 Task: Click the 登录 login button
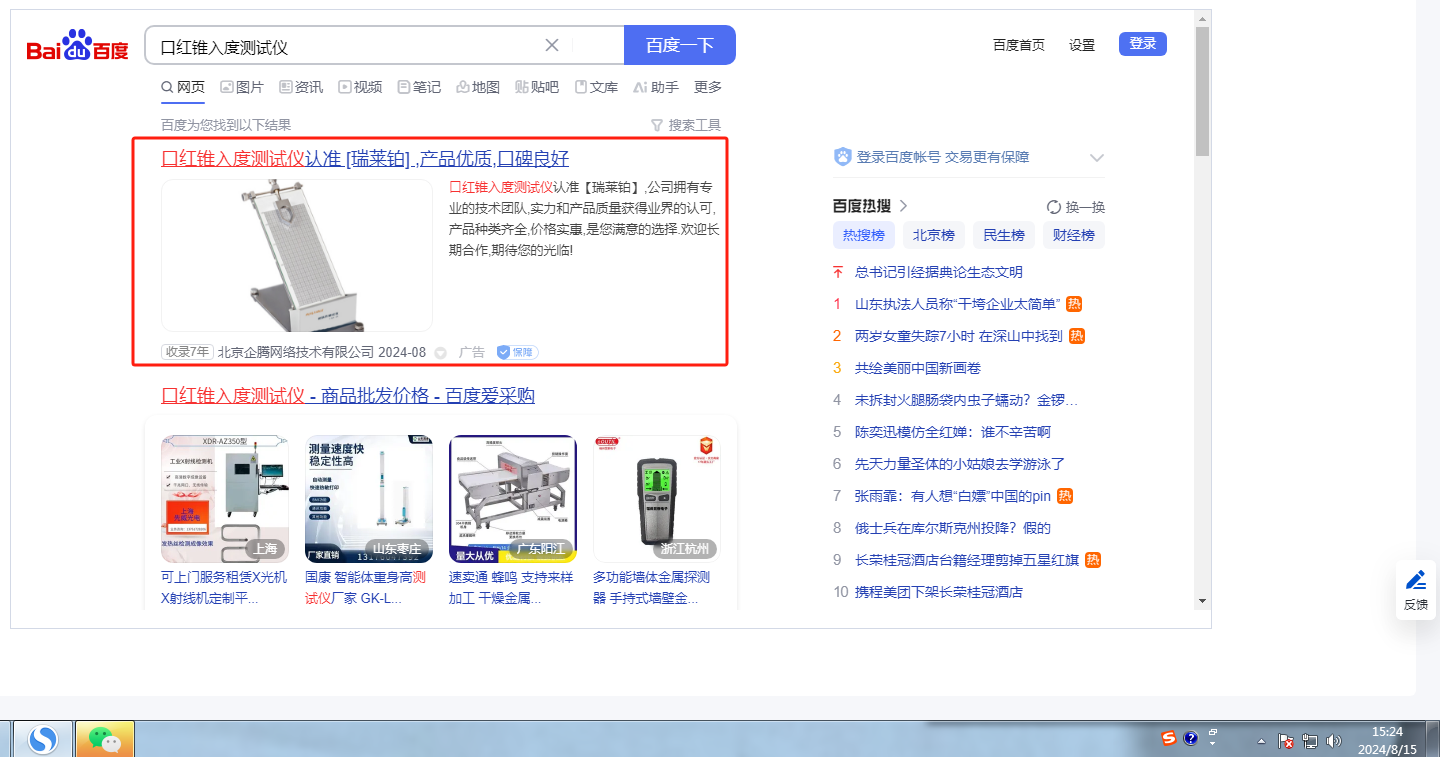point(1143,44)
